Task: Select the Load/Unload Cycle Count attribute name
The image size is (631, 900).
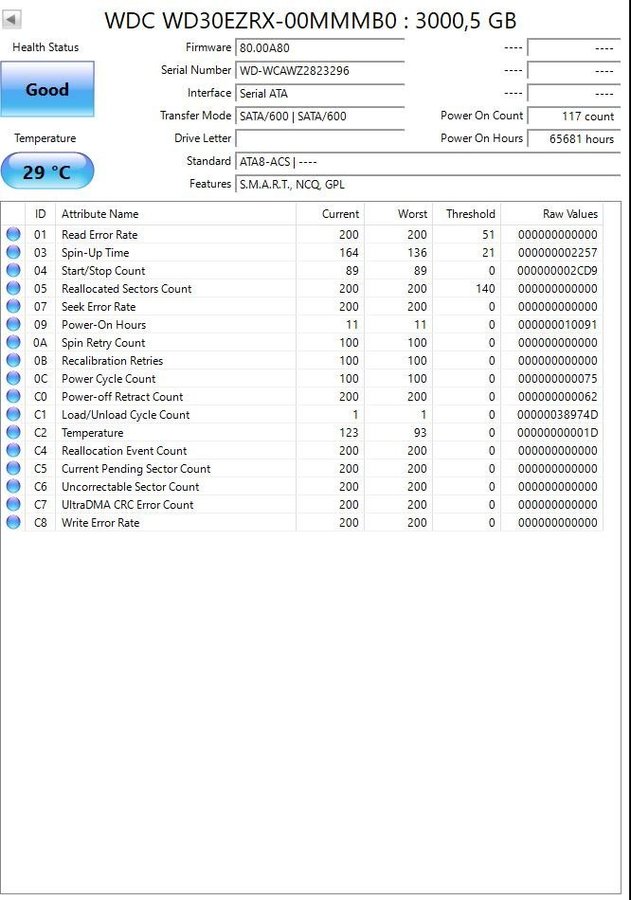Action: (x=125, y=415)
